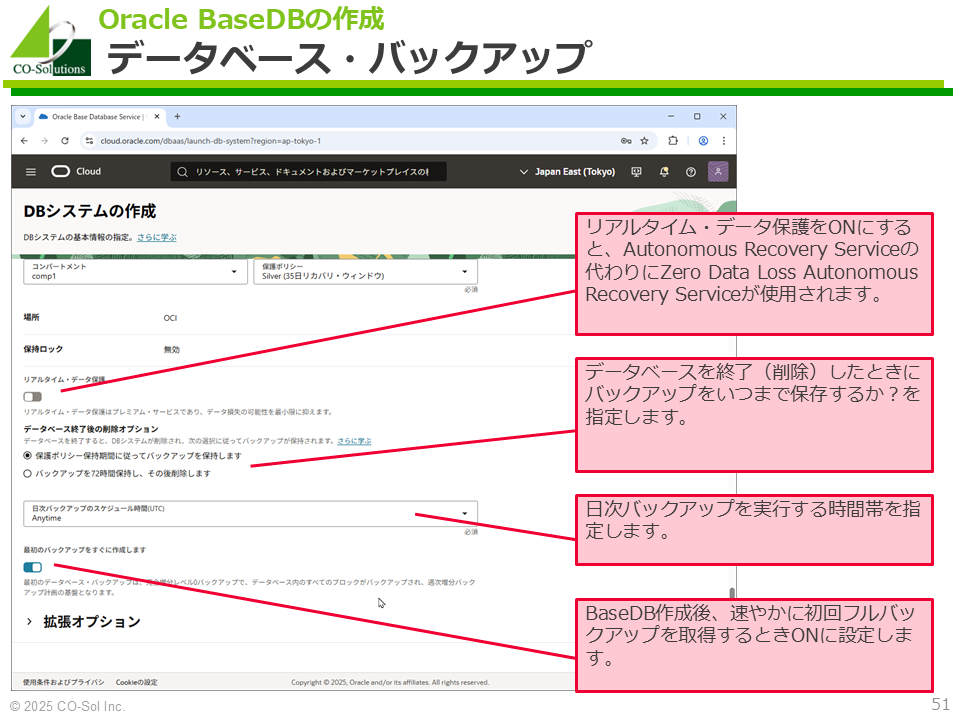This screenshot has height=720, width=960.
Task: Open the help question mark icon
Action: coord(691,172)
